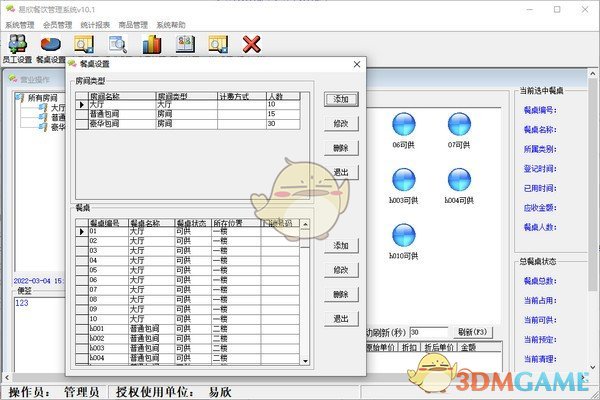Close the 餐桌设置 dialog with its X
Viewport: 600px width, 400px height.
[357, 64]
